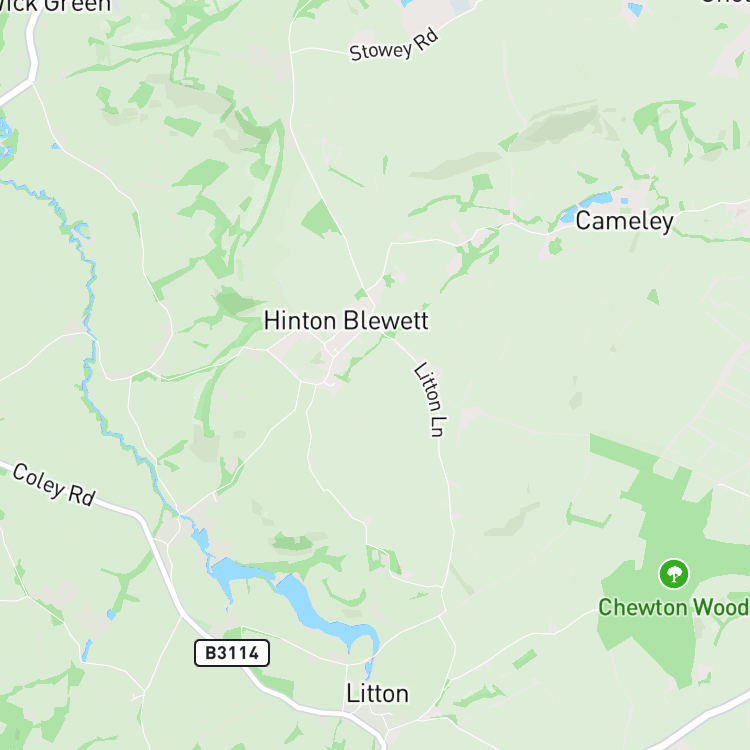Click the Chewton Wood park tree icon
This screenshot has width=750, height=750.
click(x=674, y=574)
